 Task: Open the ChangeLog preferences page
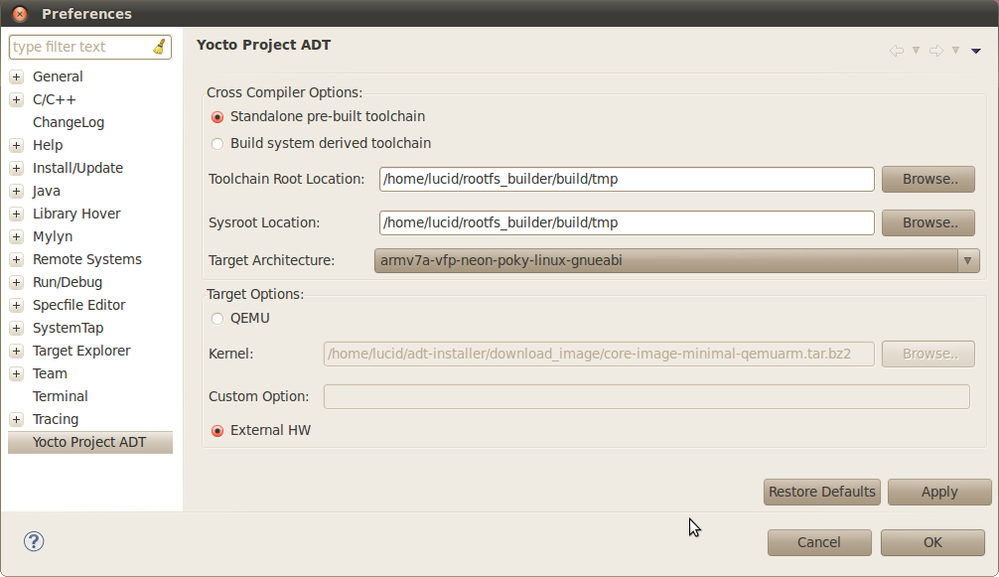tap(68, 122)
